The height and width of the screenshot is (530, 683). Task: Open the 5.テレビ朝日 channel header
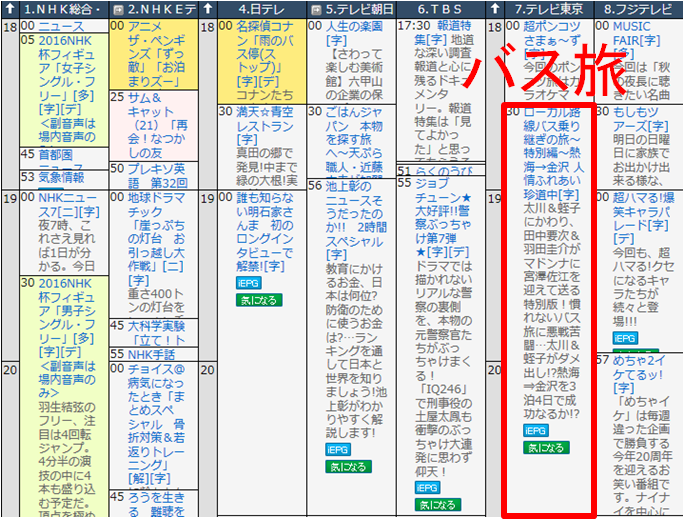pyautogui.click(x=359, y=9)
